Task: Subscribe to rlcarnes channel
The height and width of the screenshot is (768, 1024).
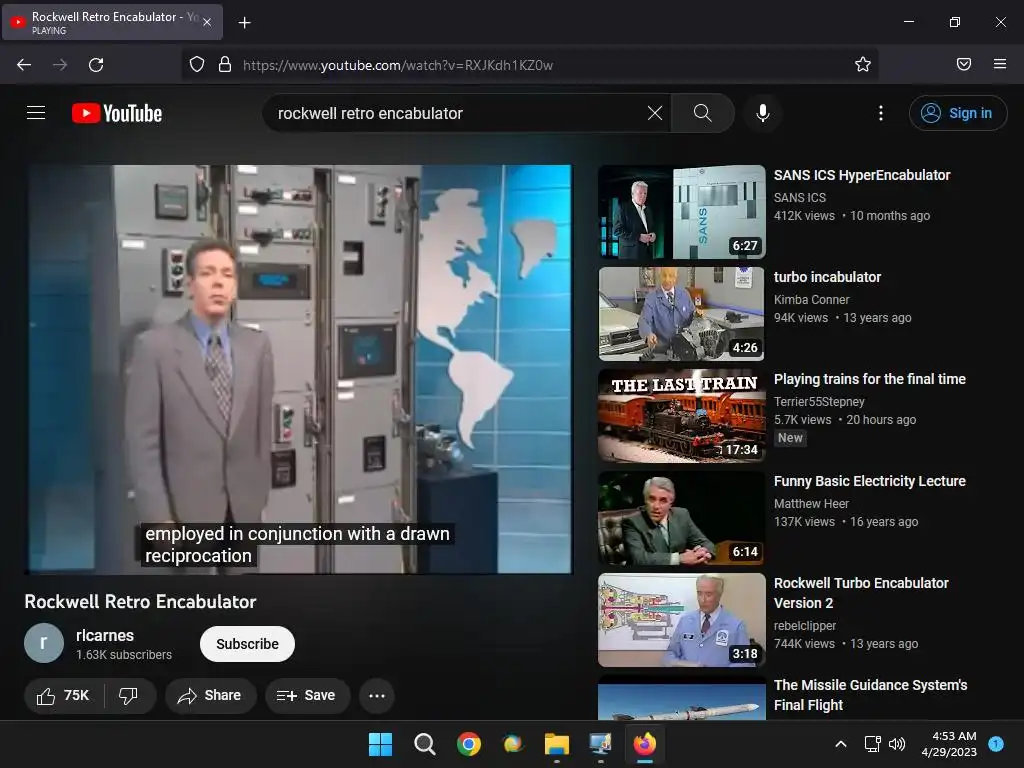Action: 248,644
